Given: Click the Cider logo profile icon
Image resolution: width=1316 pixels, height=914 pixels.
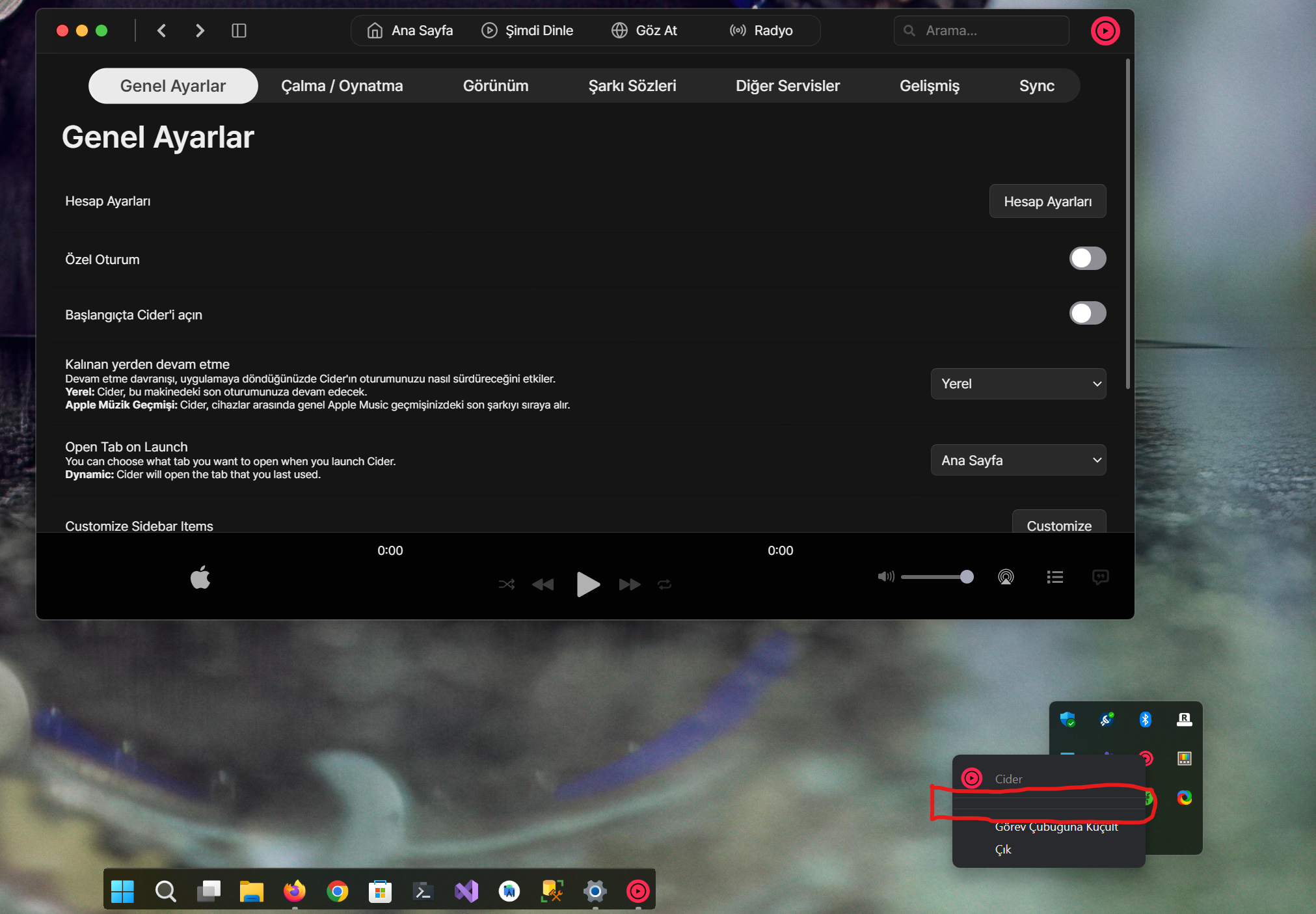Looking at the screenshot, I should point(1105,31).
